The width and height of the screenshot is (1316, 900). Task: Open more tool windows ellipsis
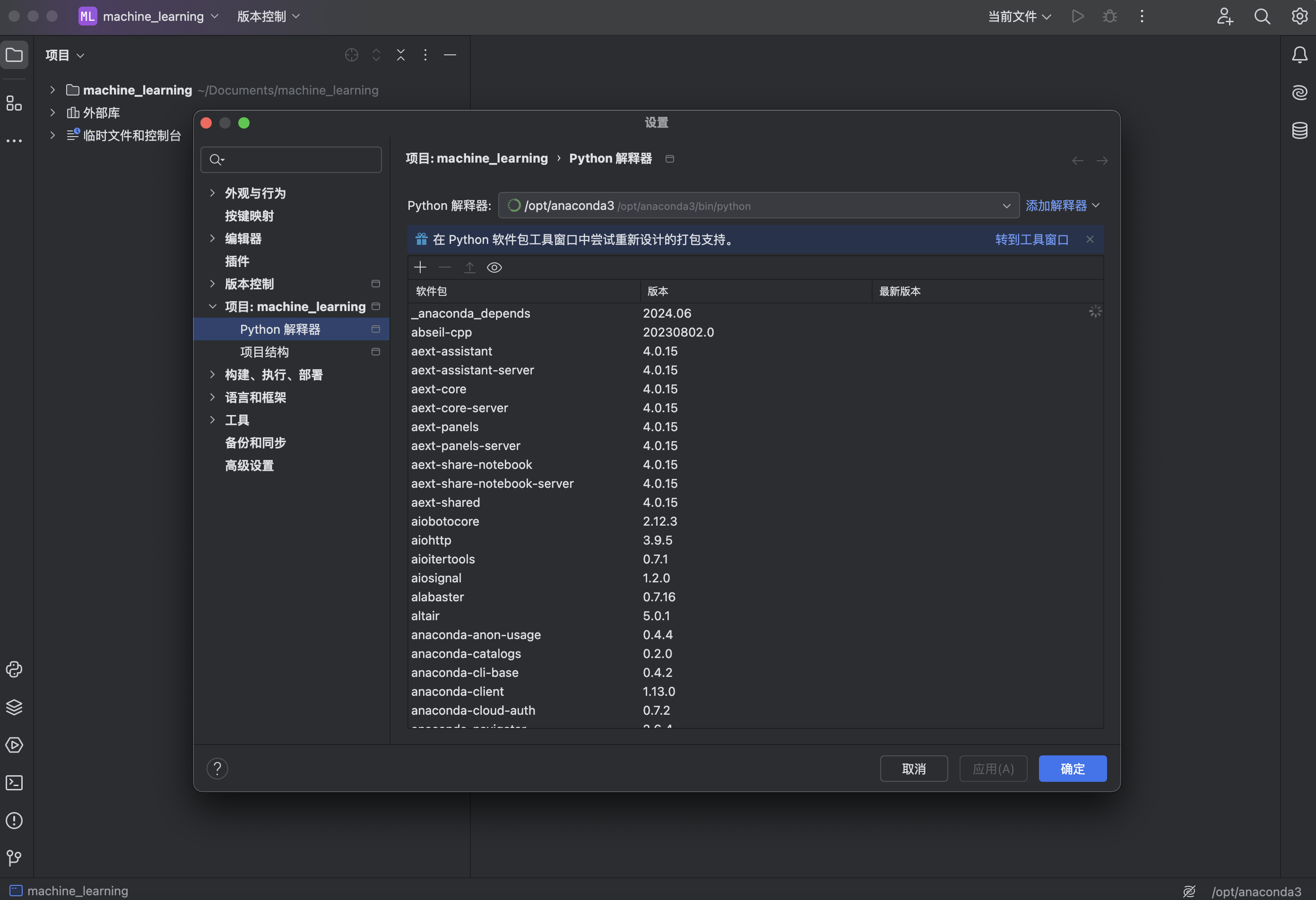[x=14, y=140]
